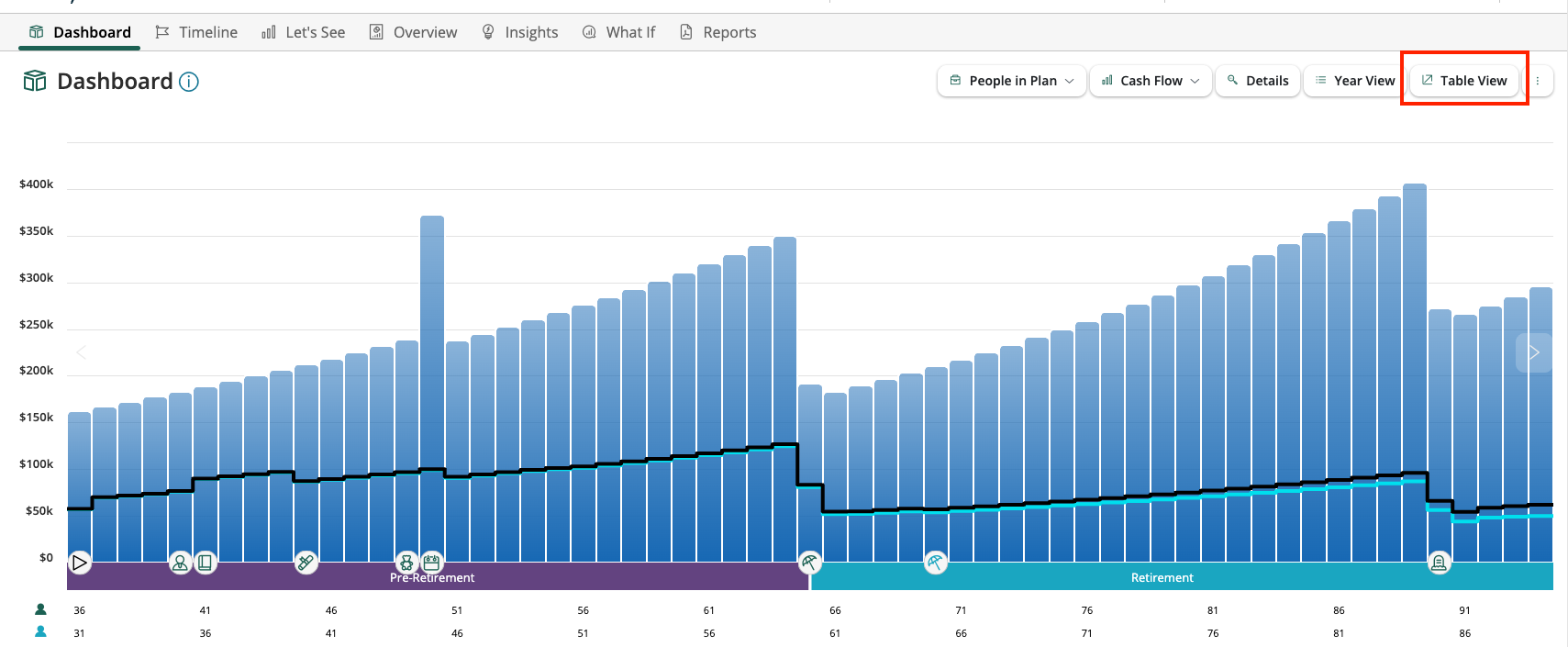Select the dark green retirement umbrella marker
Screen dimensions: 1568x647
[809, 563]
